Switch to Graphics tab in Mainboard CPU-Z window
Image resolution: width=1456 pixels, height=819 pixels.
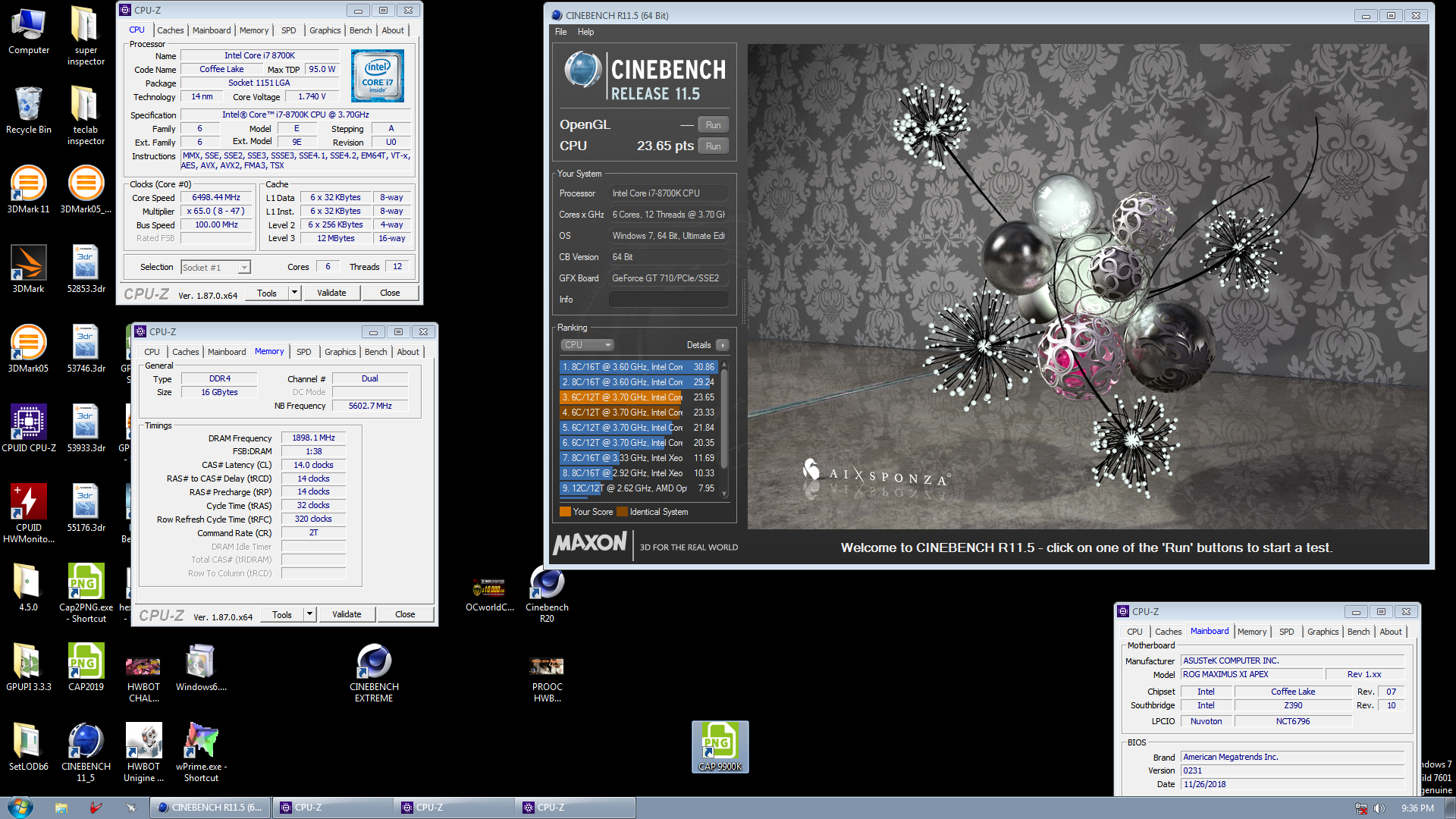(x=1323, y=632)
